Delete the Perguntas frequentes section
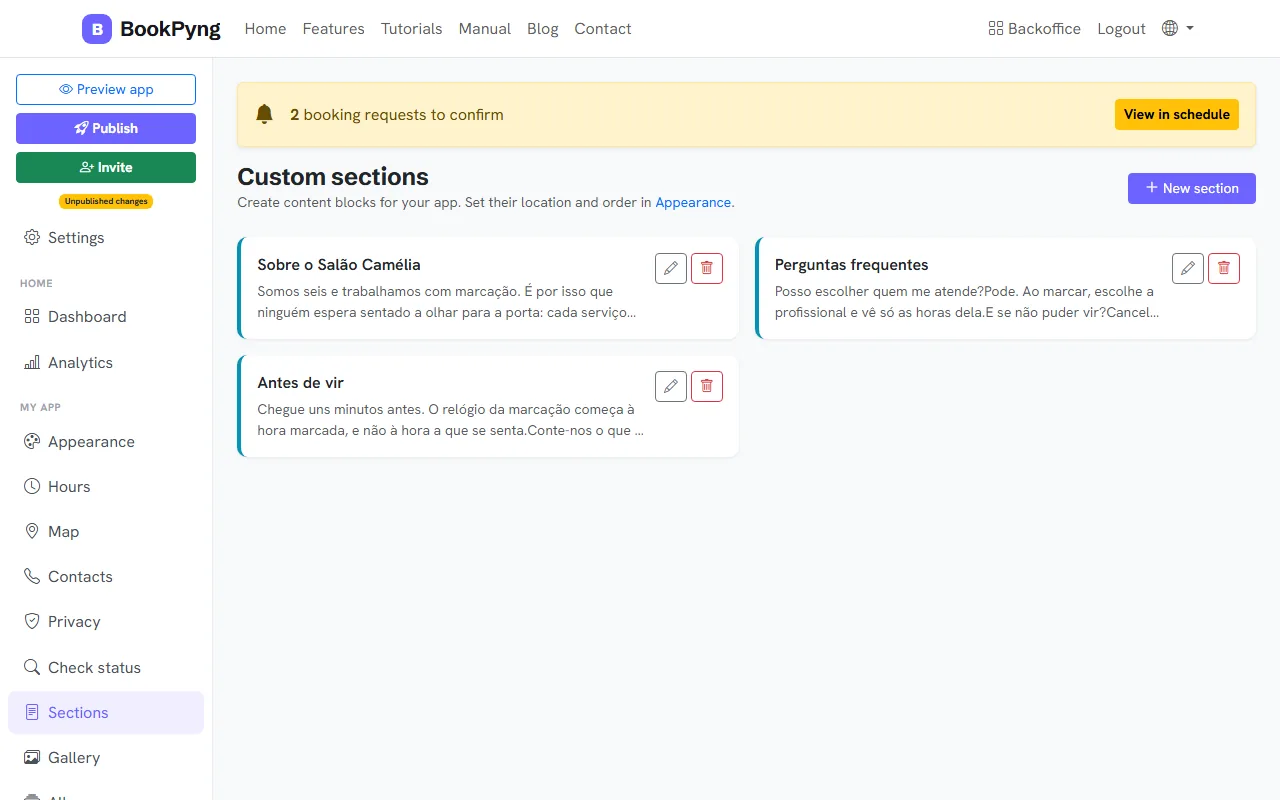This screenshot has width=1280, height=800. coord(1224,268)
